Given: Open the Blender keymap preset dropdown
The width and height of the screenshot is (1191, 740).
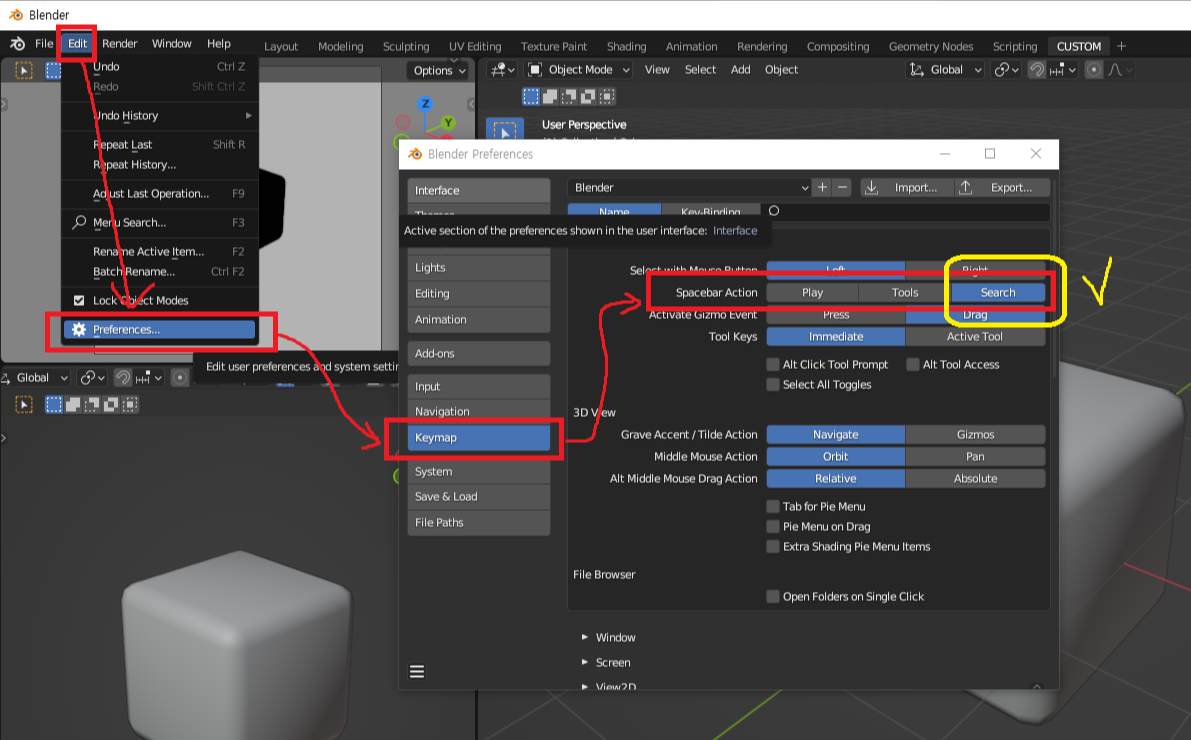Looking at the screenshot, I should (x=690, y=188).
